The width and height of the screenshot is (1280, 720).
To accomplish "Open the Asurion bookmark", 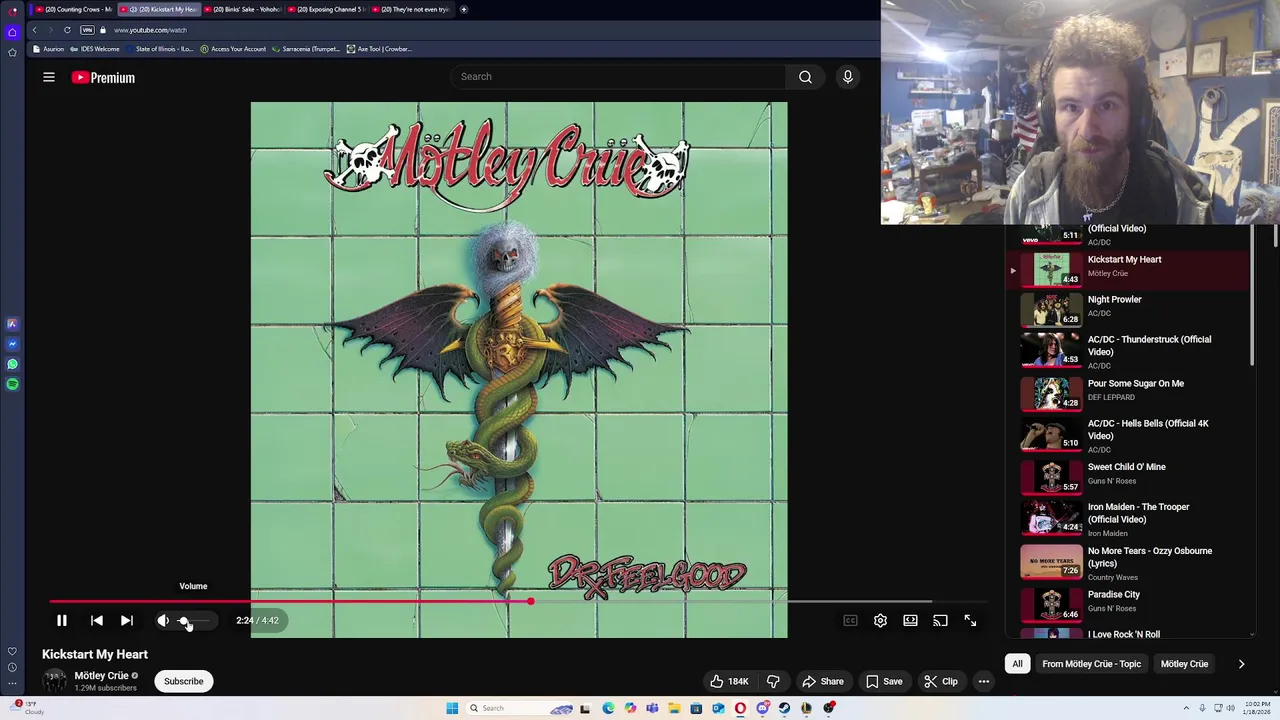I will pos(48,49).
